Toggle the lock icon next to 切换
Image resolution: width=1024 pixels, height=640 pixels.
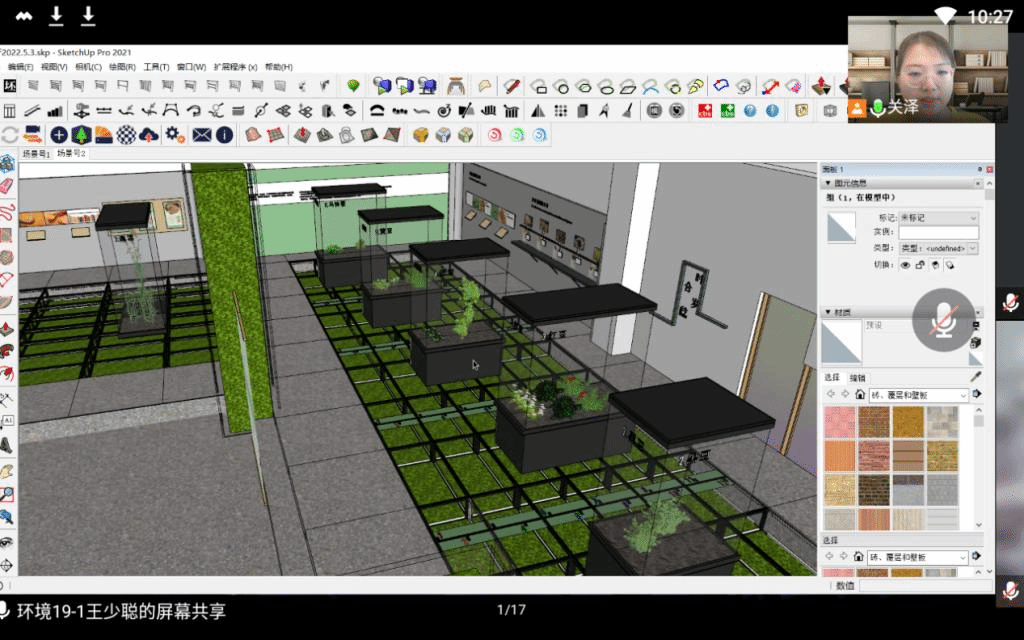920,265
